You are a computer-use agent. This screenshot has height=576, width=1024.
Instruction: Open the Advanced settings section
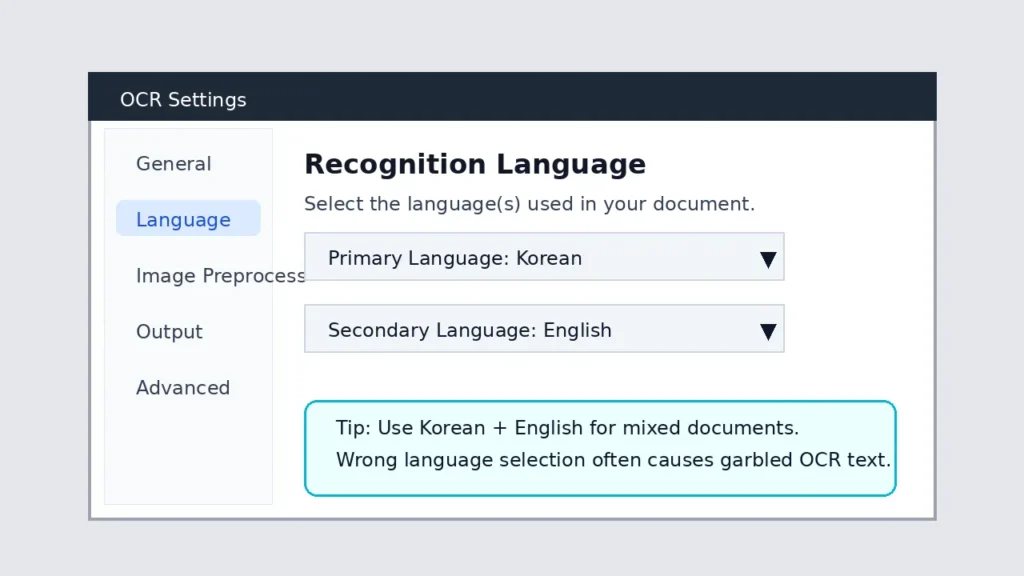point(183,388)
